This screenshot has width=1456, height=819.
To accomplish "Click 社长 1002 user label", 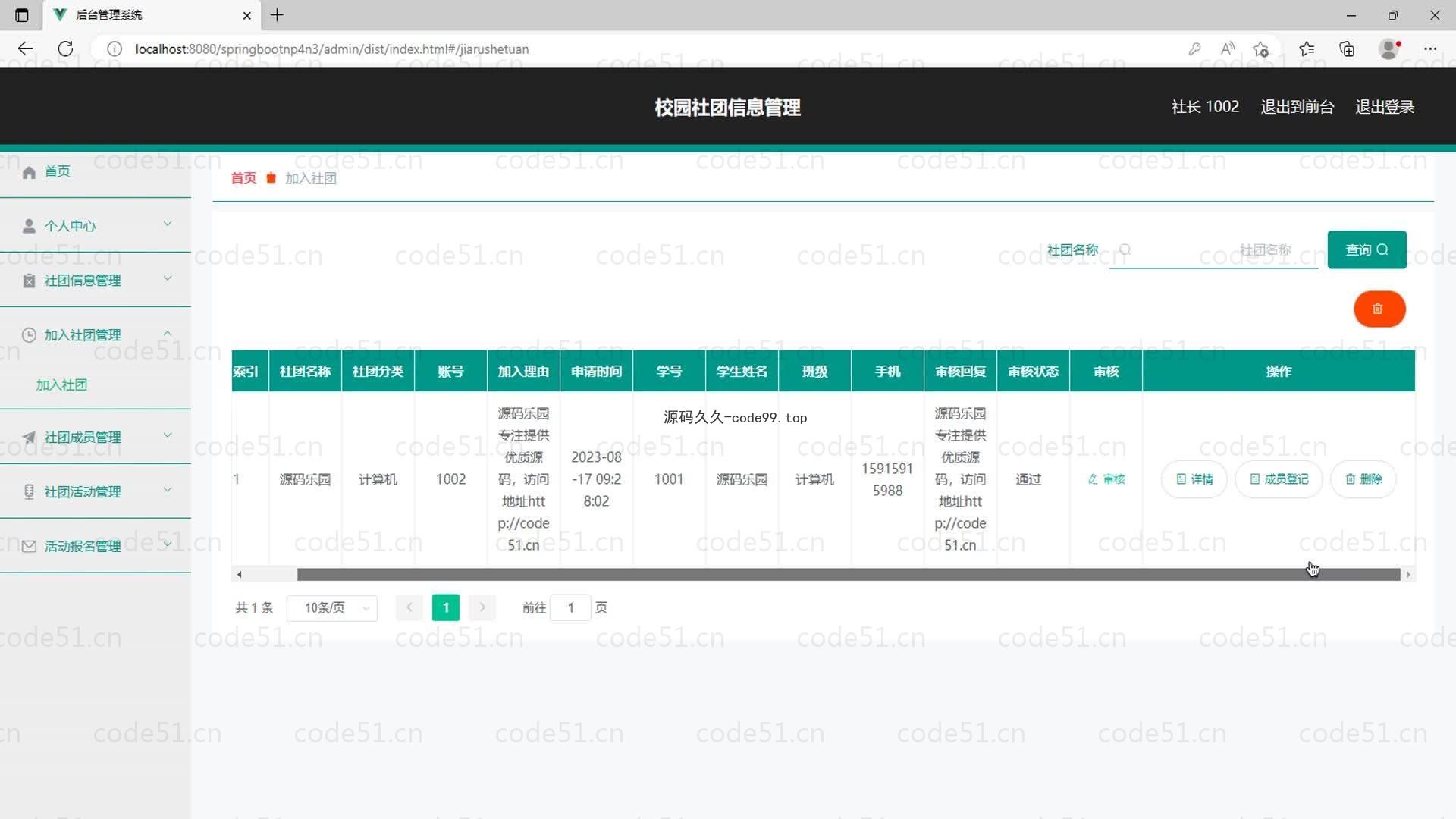I will pos(1205,107).
